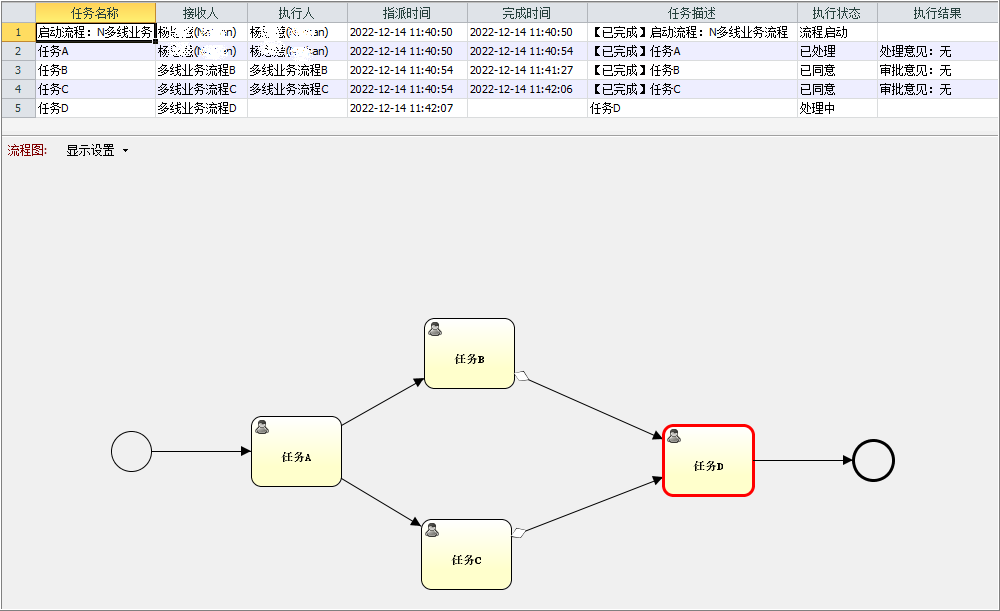
Task: Select the 任务C flowchart node
Action: 466,554
